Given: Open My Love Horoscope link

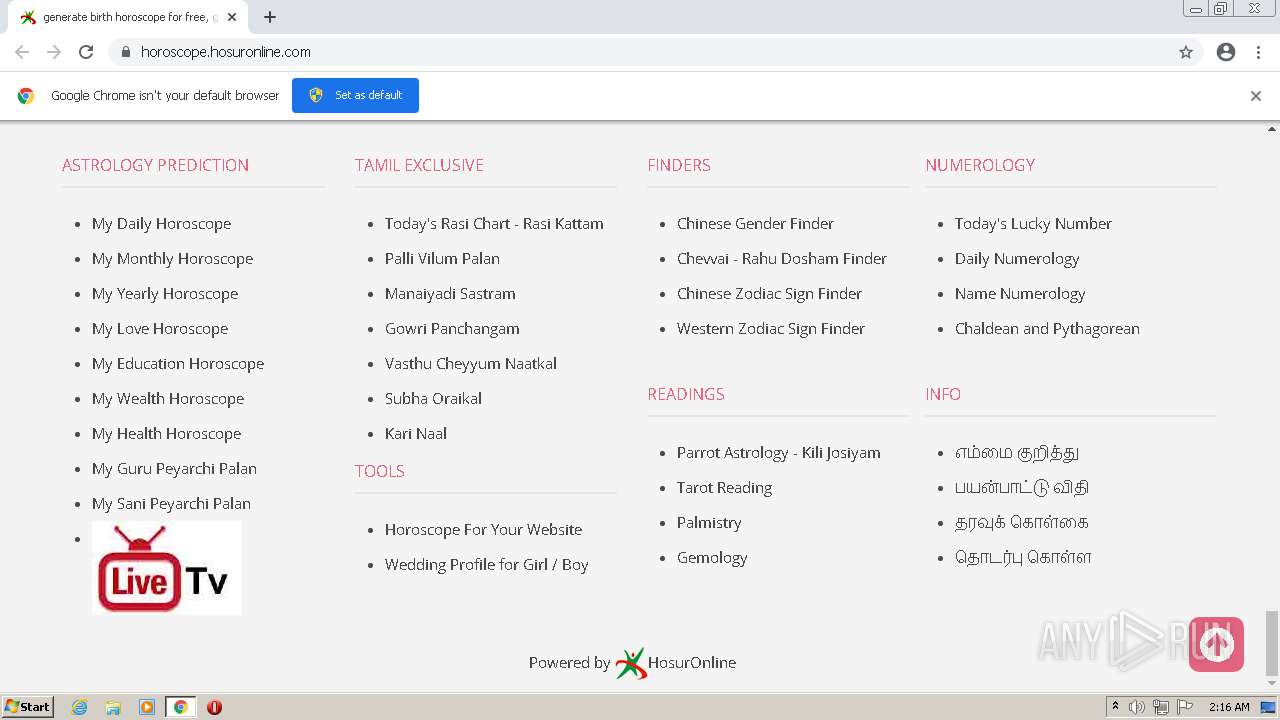Looking at the screenshot, I should coord(160,329).
